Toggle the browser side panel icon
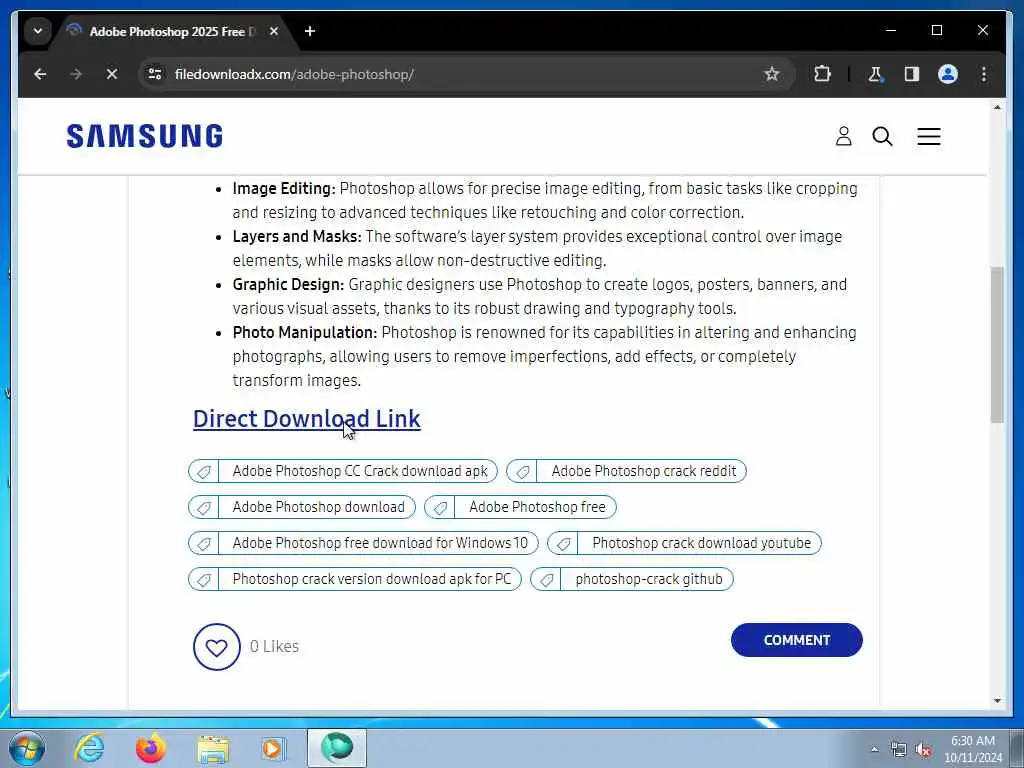This screenshot has width=1024, height=768. coord(912,74)
